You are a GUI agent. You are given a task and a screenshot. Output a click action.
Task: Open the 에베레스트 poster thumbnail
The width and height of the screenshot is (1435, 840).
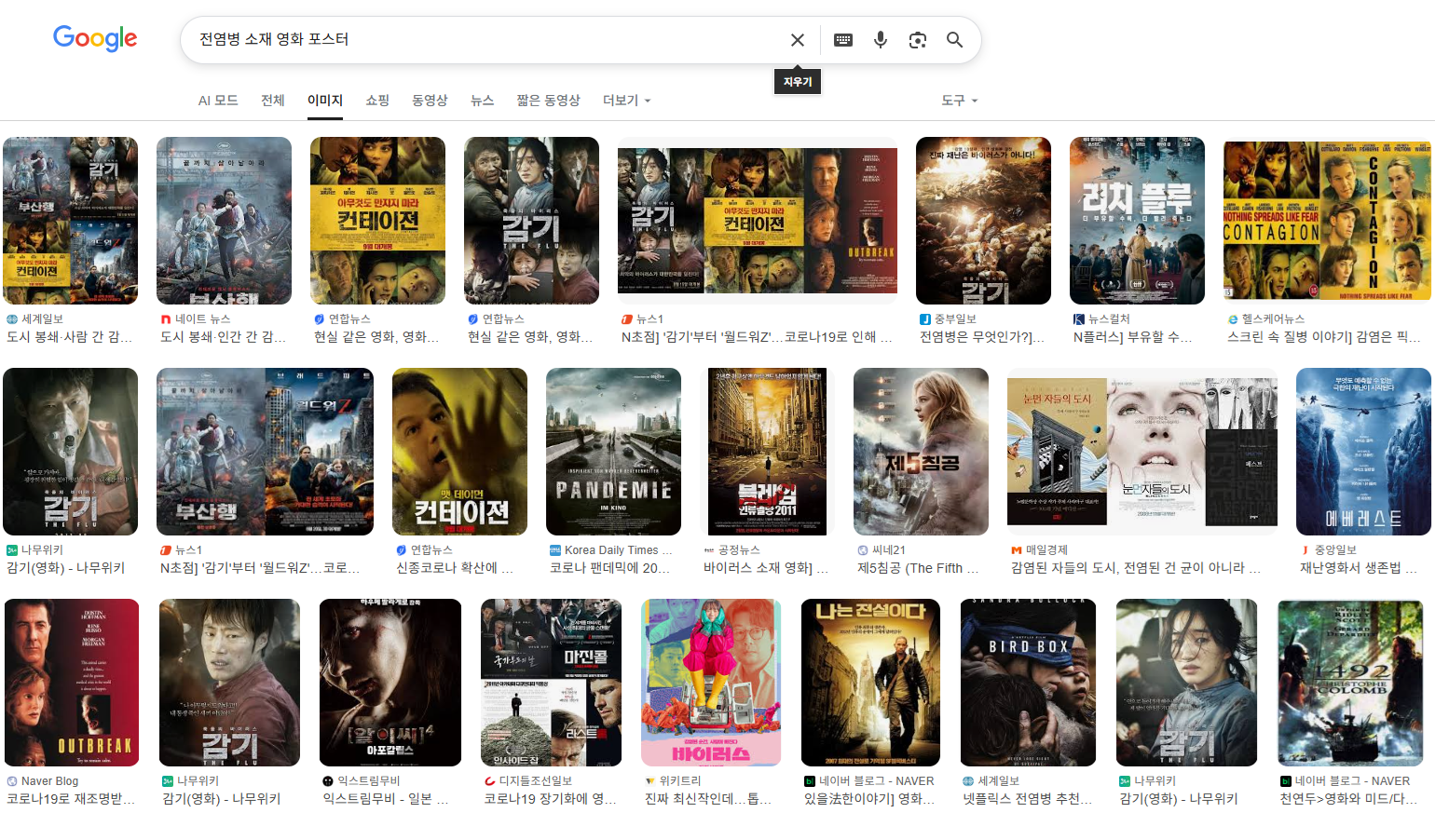(1363, 452)
